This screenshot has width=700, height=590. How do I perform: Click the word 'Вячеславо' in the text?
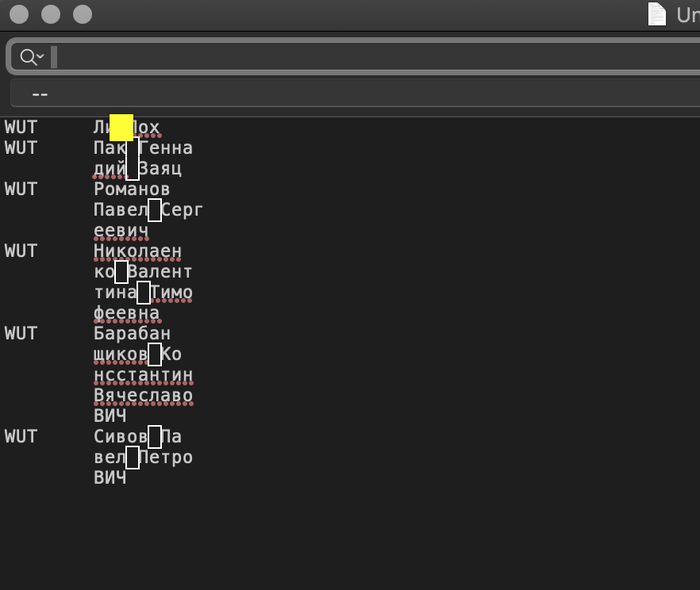pos(143,396)
